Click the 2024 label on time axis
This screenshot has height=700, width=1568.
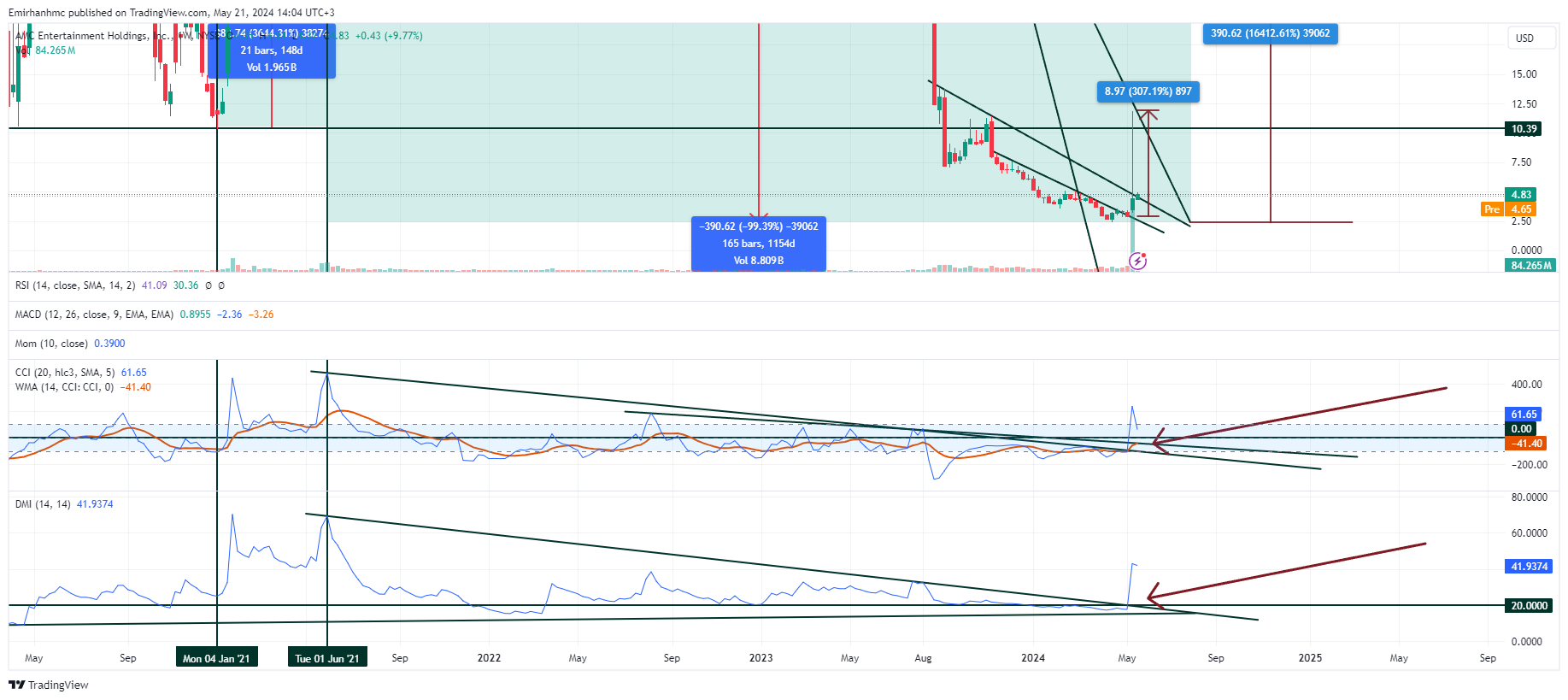tap(1033, 658)
